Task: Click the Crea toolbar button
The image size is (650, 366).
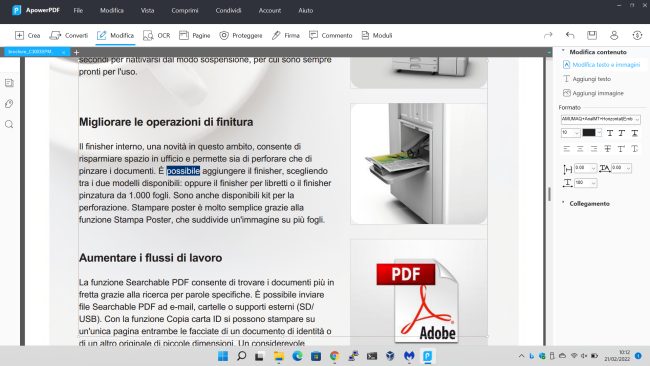Action: (27, 35)
